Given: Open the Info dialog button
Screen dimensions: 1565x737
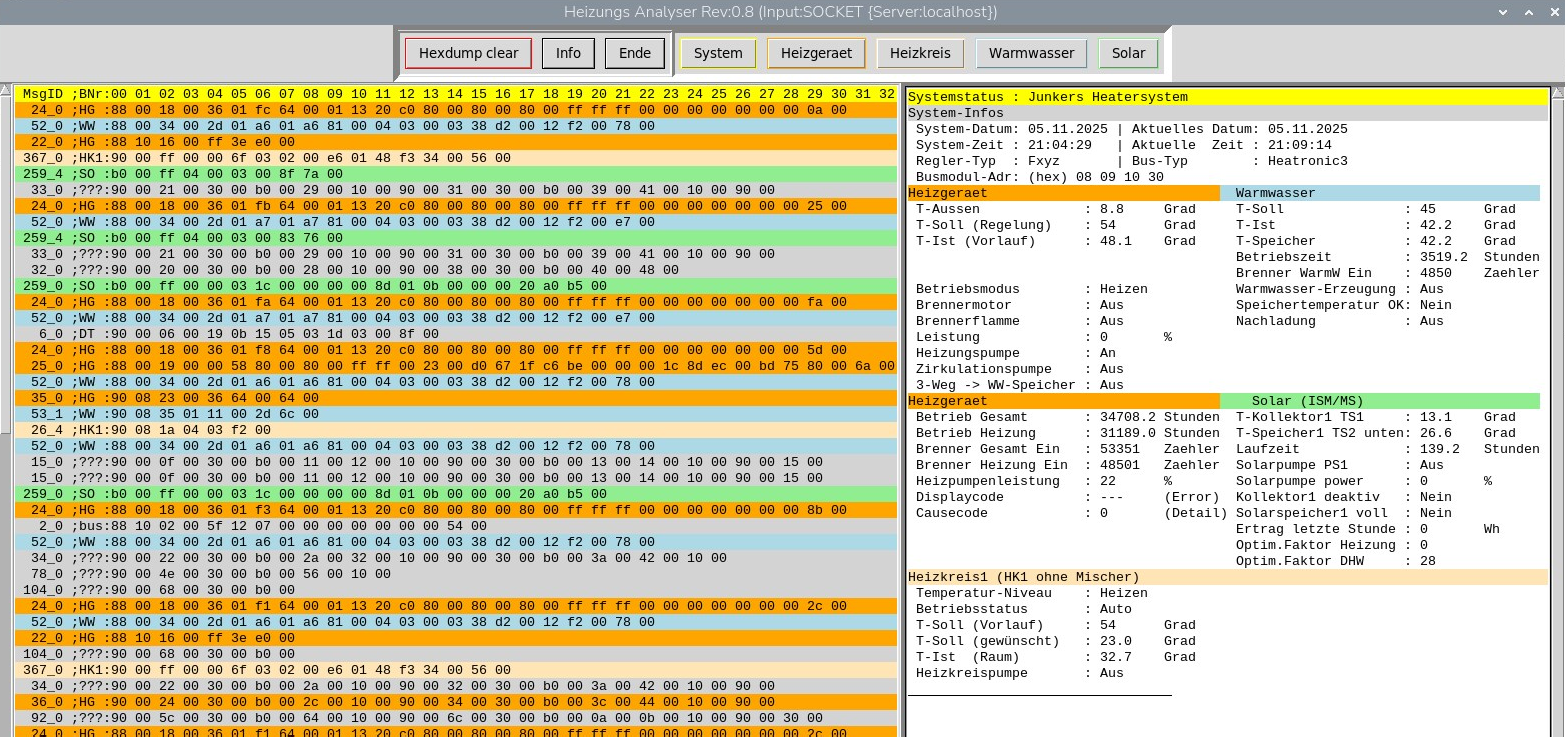Looking at the screenshot, I should pos(568,53).
